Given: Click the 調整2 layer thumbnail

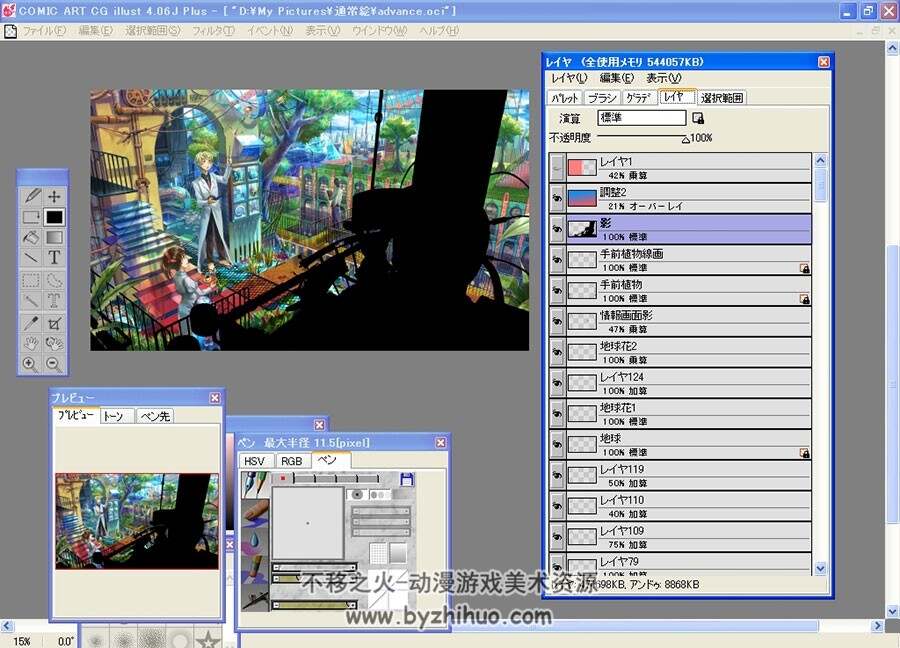Looking at the screenshot, I should point(582,198).
